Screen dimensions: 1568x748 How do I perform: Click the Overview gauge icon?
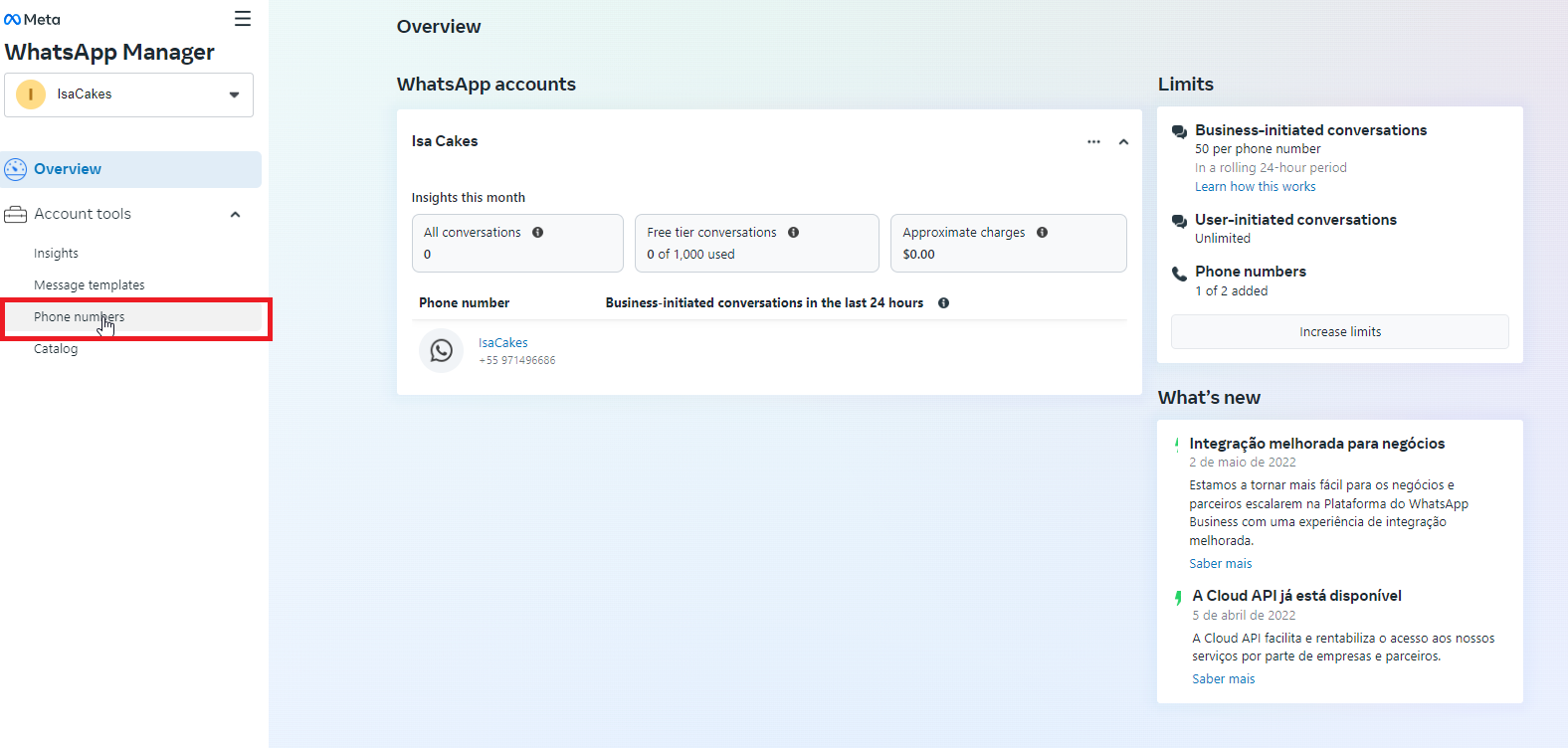(16, 169)
